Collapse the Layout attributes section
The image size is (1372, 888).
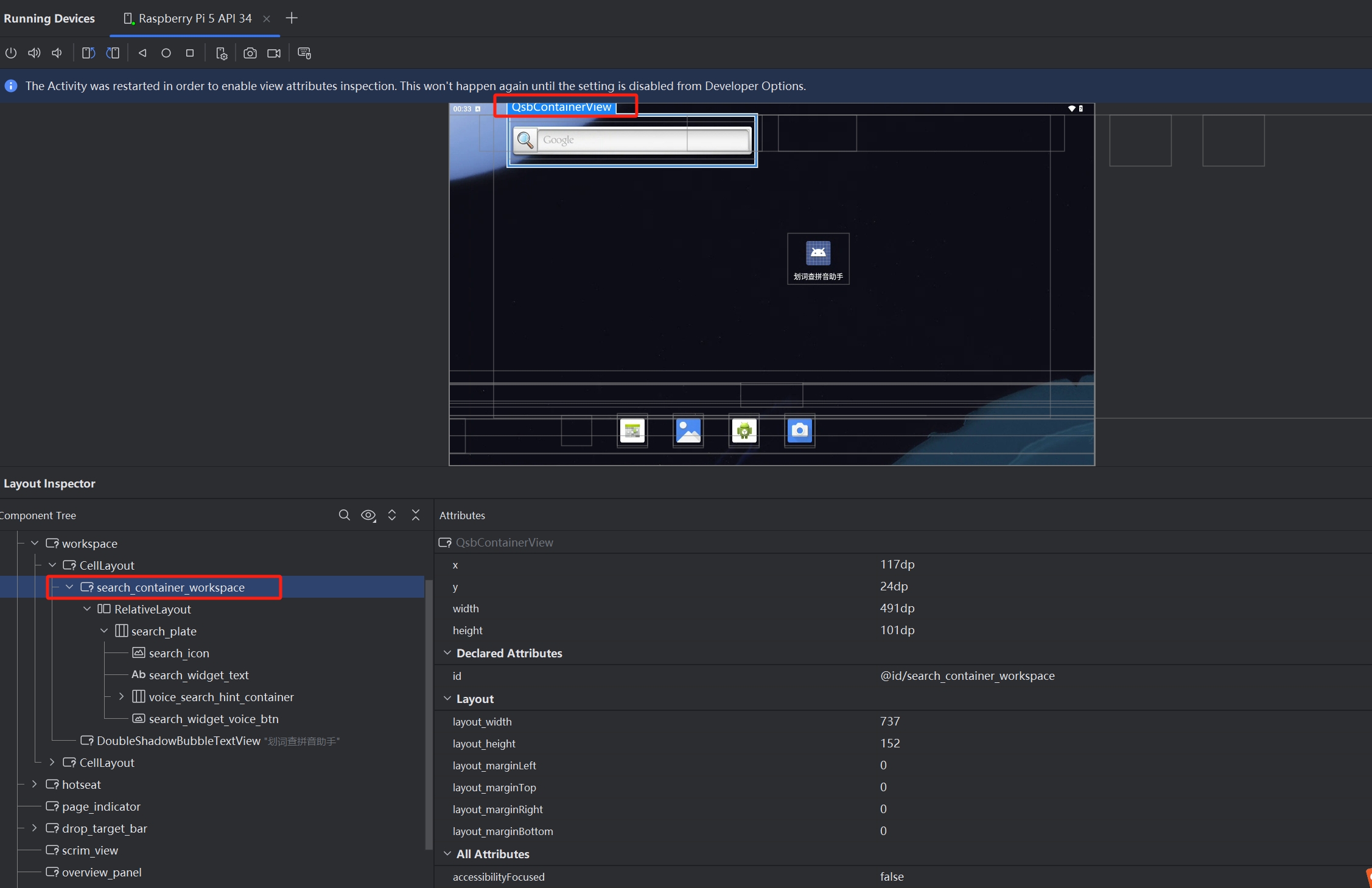pos(447,699)
